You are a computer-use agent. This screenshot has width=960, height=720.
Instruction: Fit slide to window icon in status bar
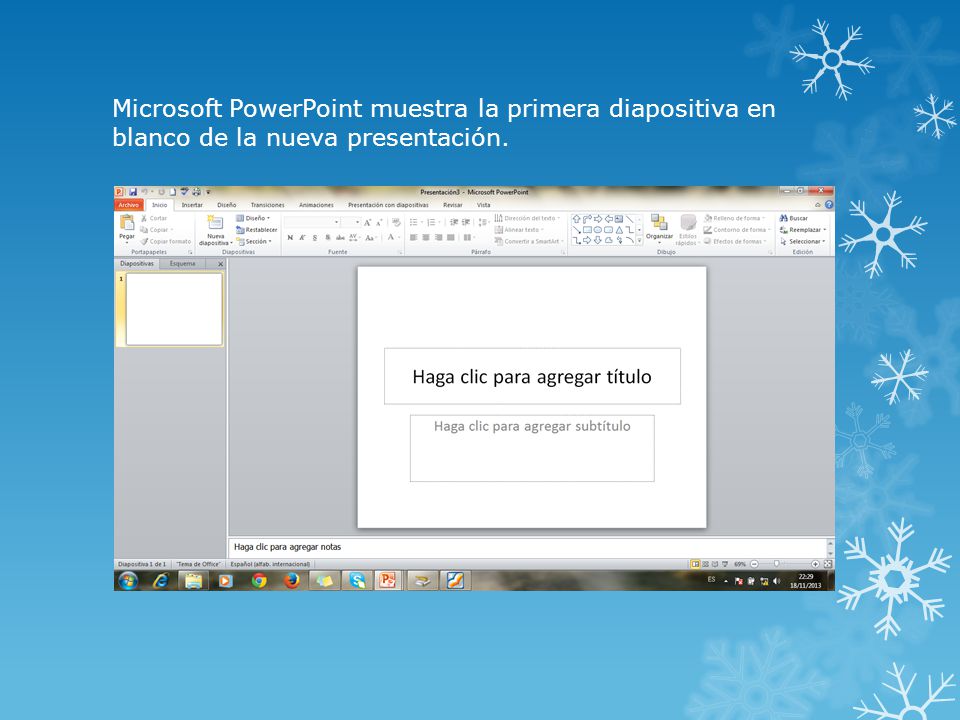[828, 564]
